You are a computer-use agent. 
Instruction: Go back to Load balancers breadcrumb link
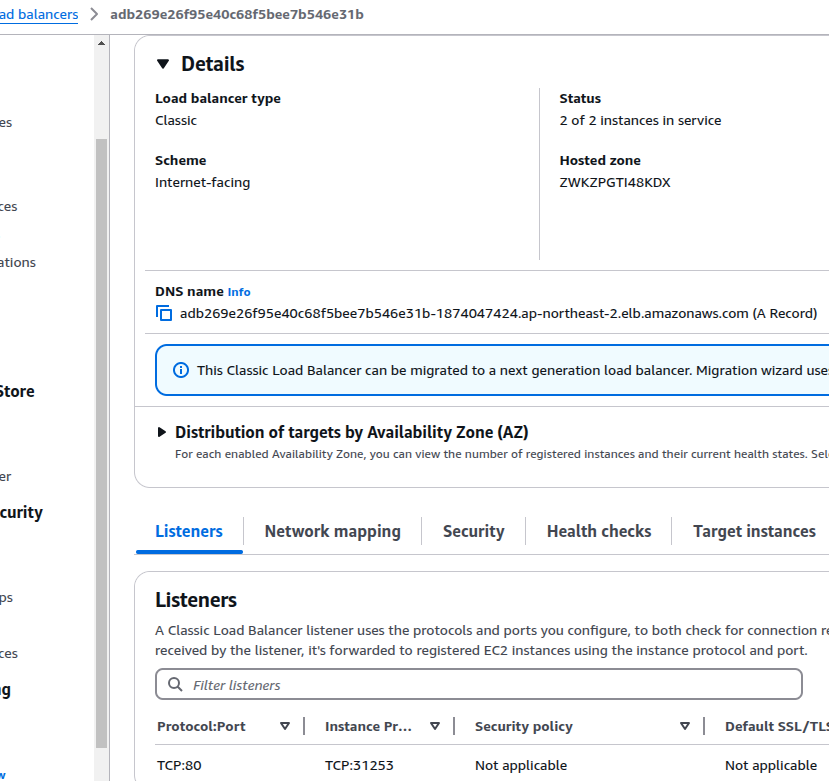39,14
